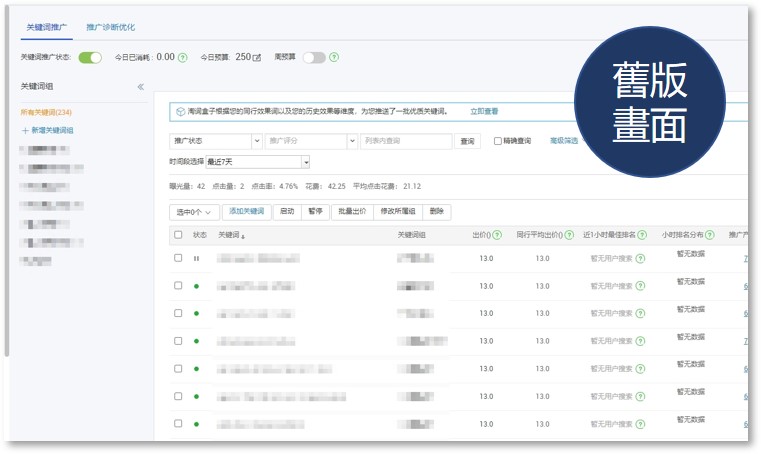Image resolution: width=761 pixels, height=454 pixels.
Task: Click the 添加关键词 button
Action: [246, 212]
